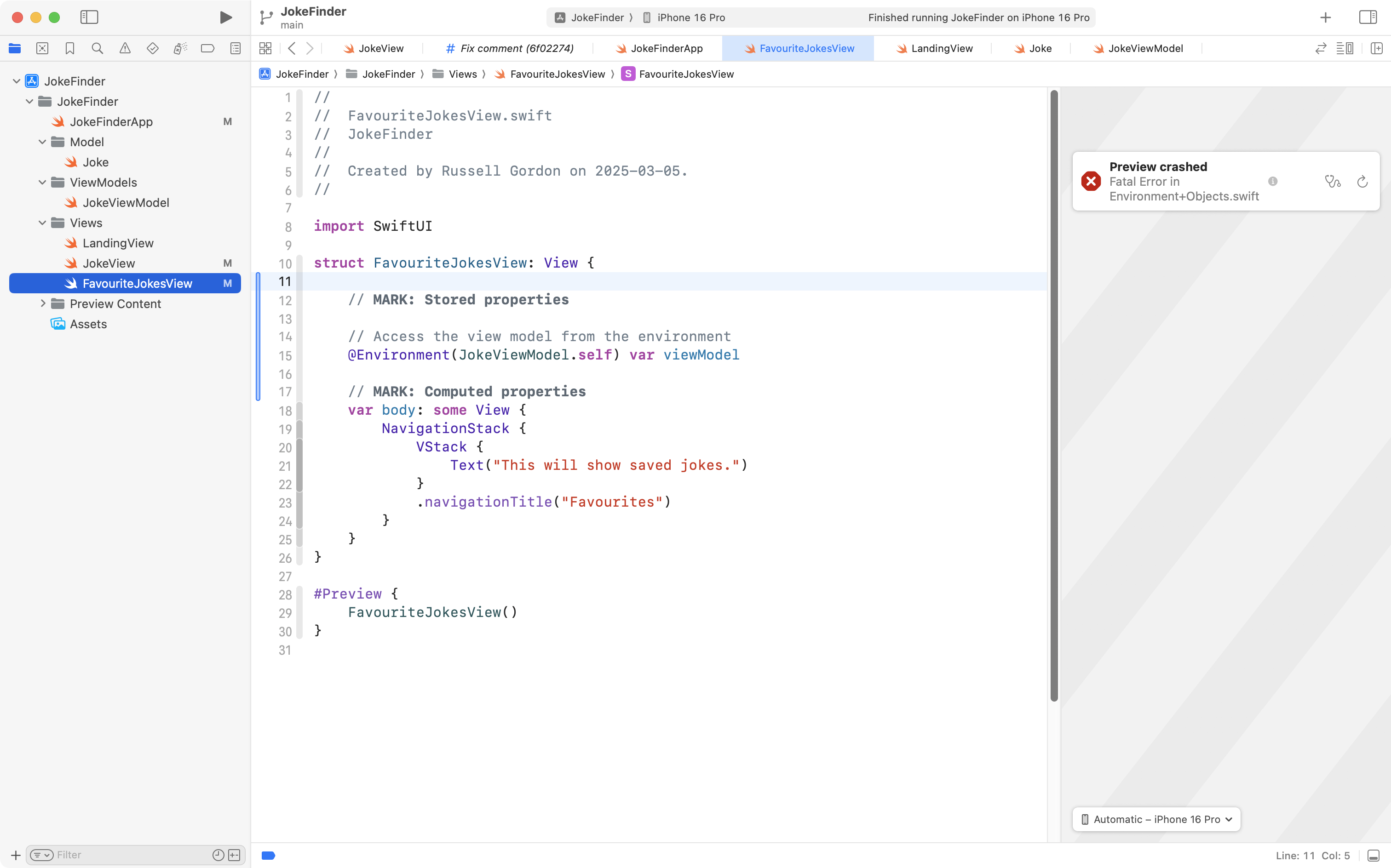Click the Run play button
Image resolution: width=1391 pixels, height=868 pixels.
(x=226, y=17)
